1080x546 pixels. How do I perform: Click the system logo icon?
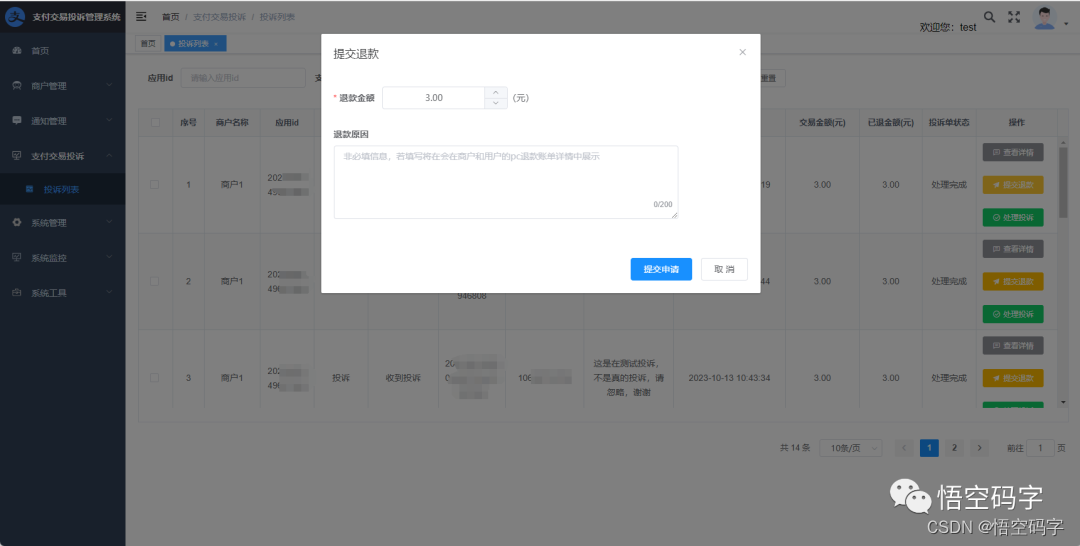coord(14,17)
